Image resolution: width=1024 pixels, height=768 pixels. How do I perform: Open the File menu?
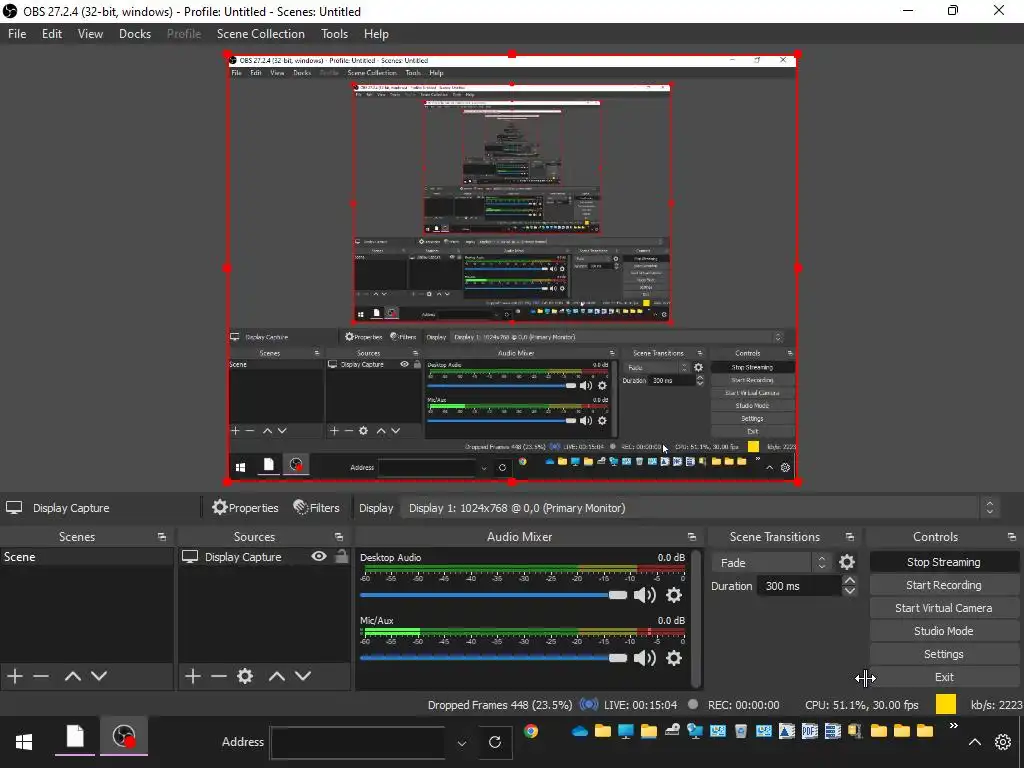coord(17,34)
